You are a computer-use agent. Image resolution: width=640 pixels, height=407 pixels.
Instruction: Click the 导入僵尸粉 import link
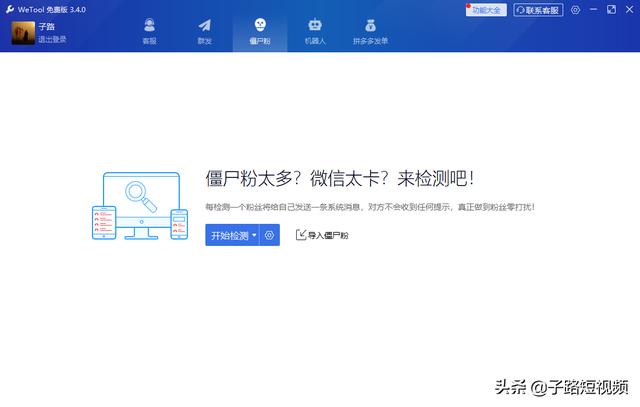coord(322,235)
